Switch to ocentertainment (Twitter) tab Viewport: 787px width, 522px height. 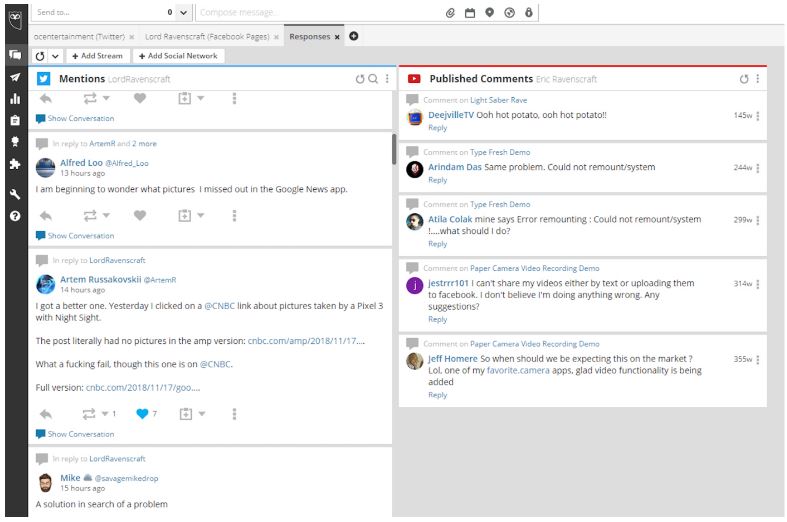tap(79, 37)
